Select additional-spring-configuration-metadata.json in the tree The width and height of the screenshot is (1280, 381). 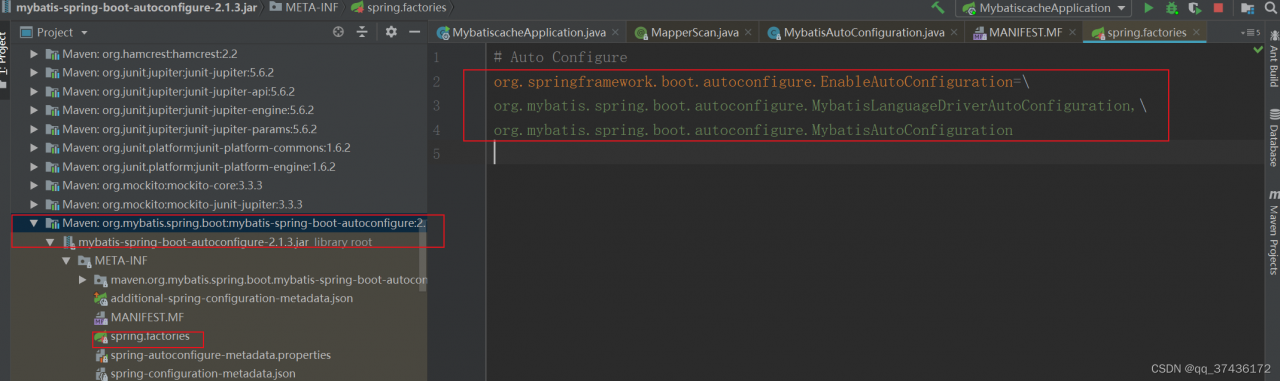(x=232, y=298)
